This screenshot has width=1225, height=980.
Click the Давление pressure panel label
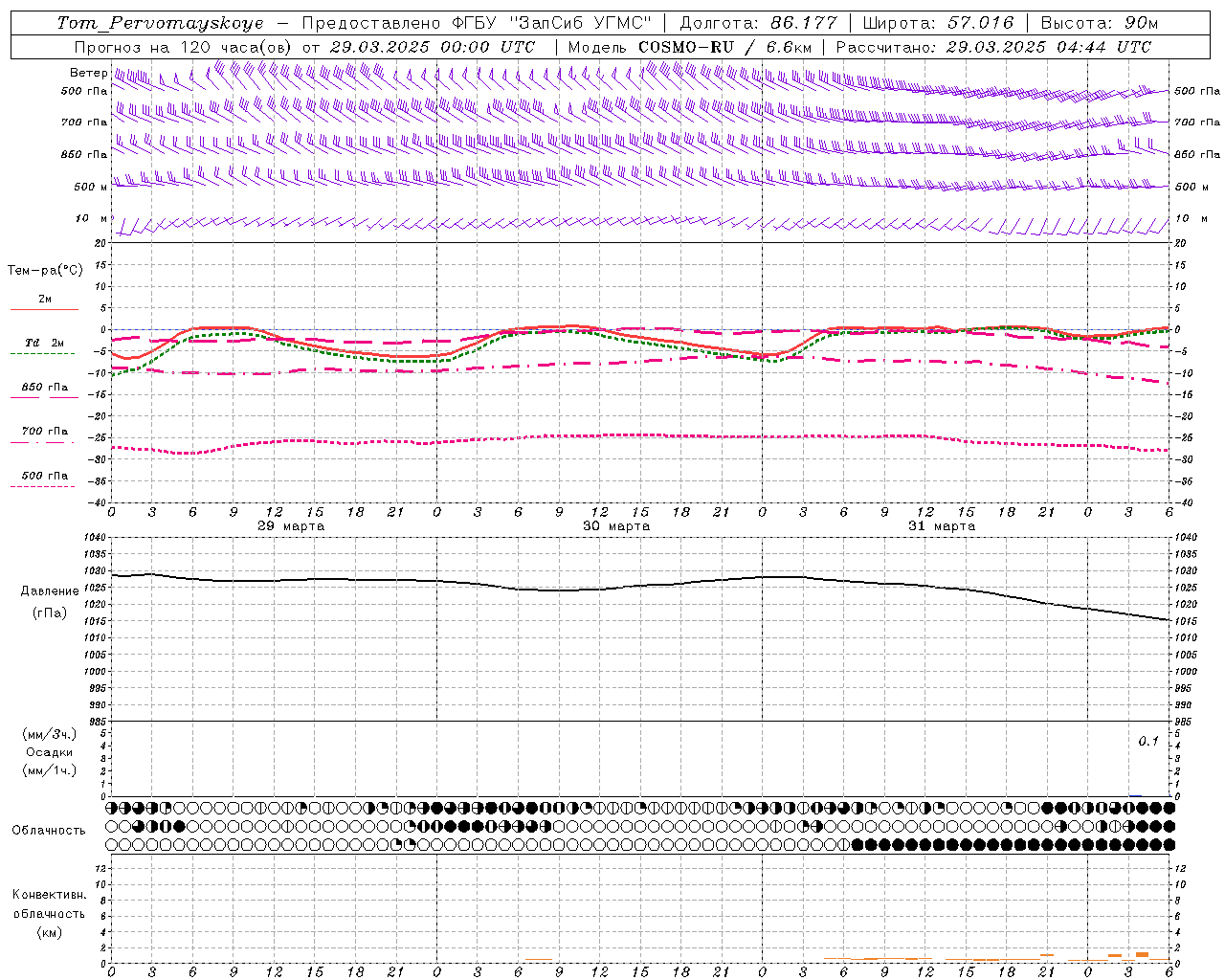50,591
